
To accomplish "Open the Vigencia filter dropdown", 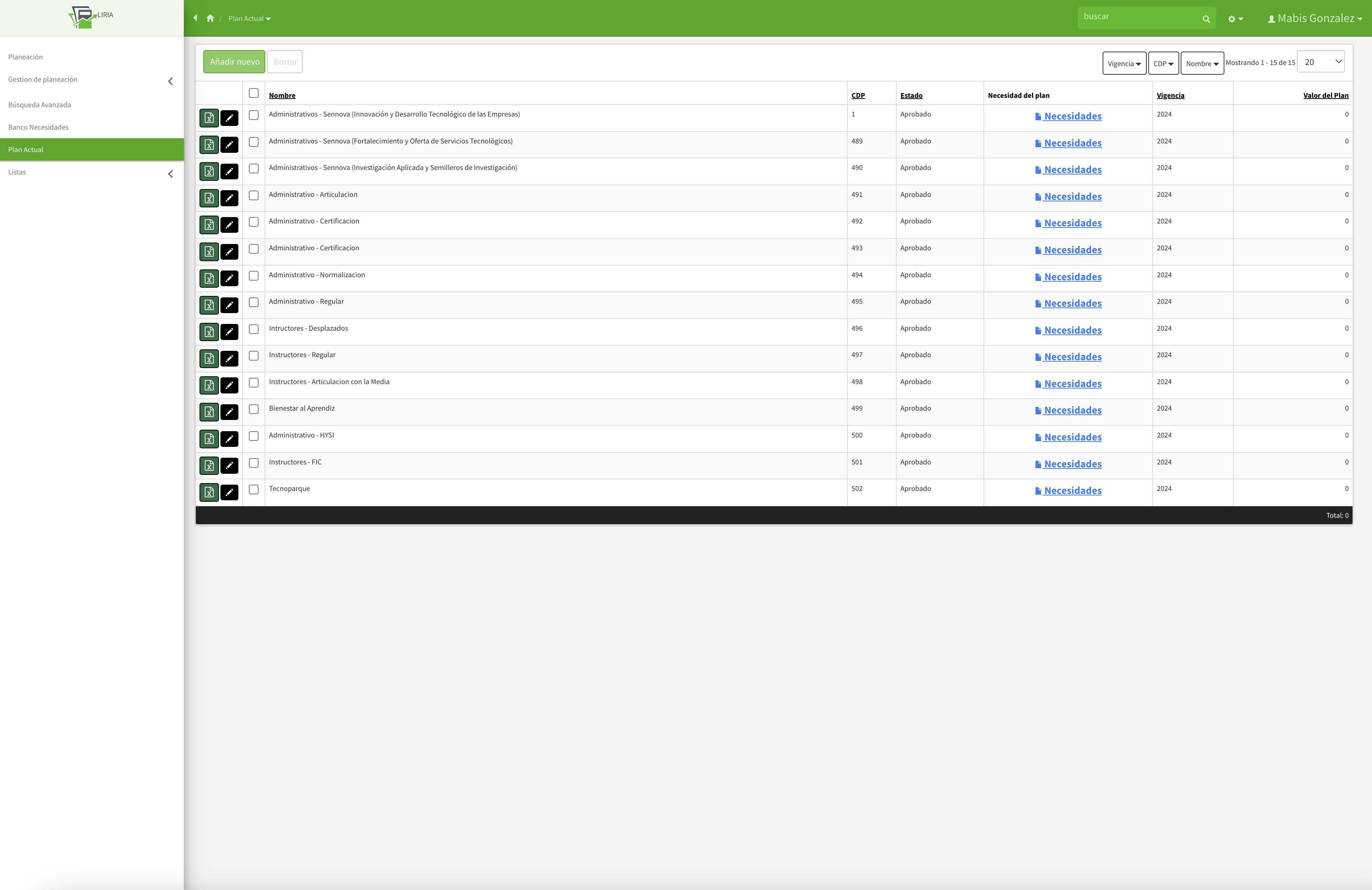I will 1124,64.
